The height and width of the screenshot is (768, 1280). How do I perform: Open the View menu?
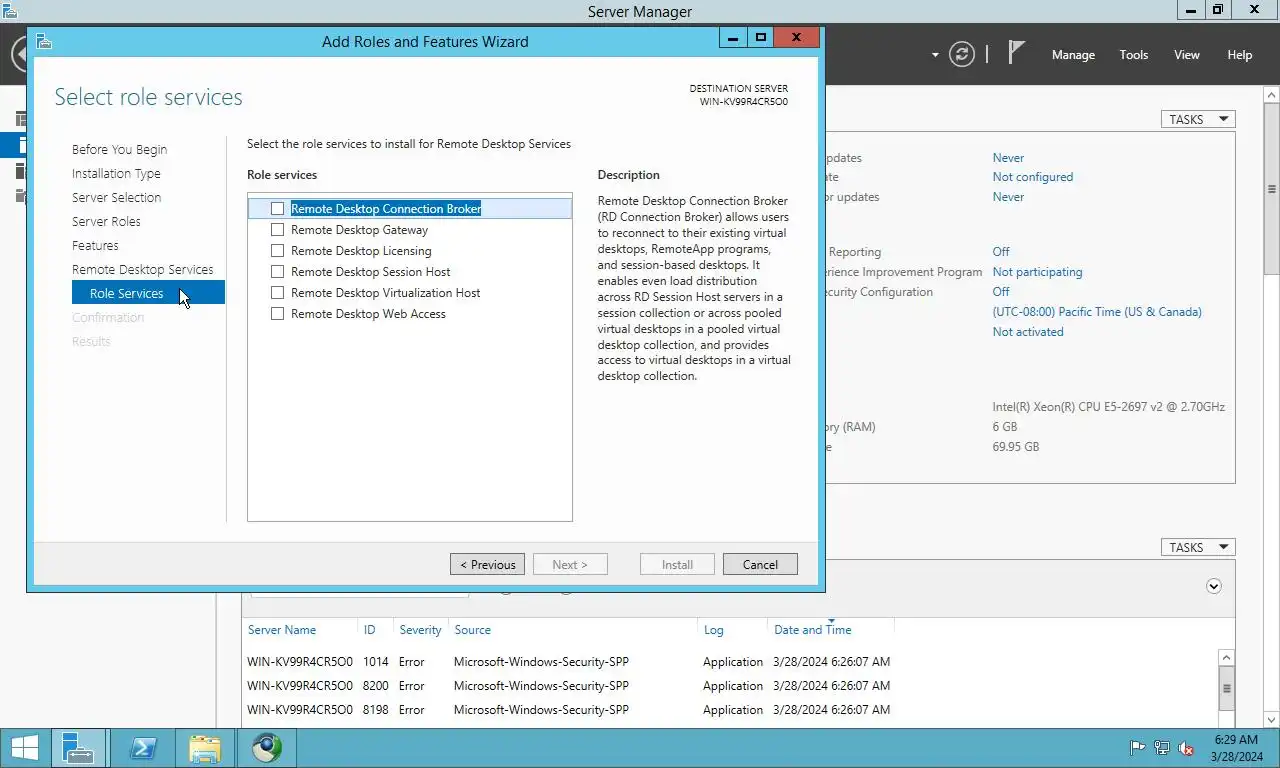click(x=1187, y=55)
